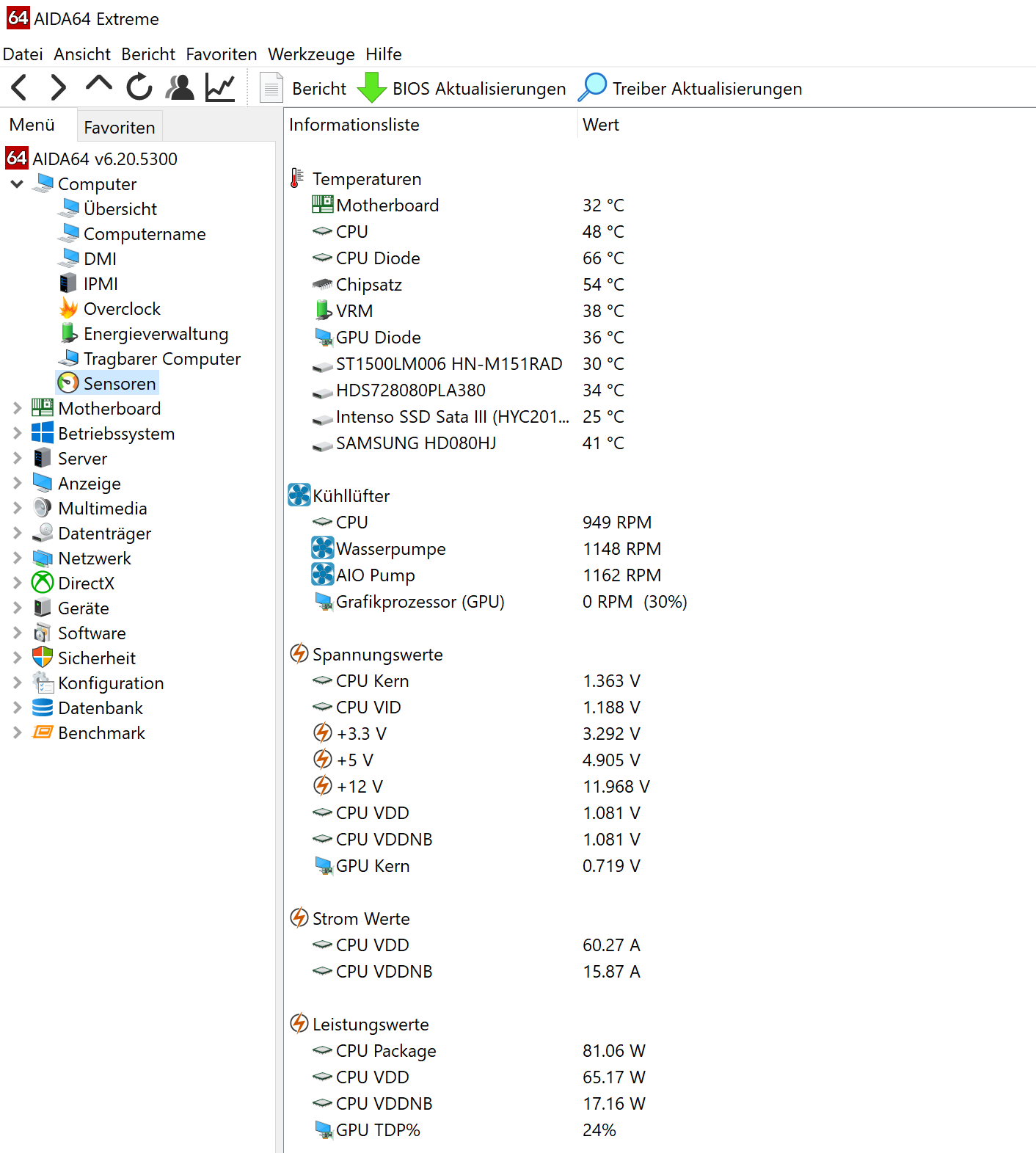Click the Energieverwaltung battery icon

click(x=68, y=333)
